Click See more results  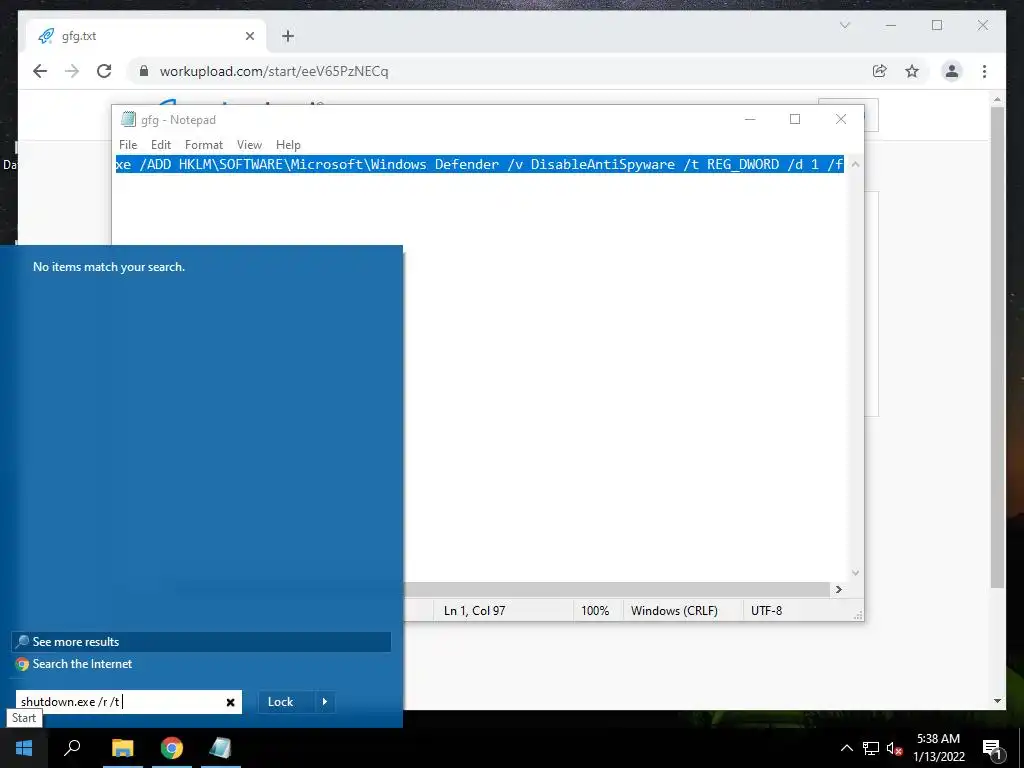click(x=201, y=641)
